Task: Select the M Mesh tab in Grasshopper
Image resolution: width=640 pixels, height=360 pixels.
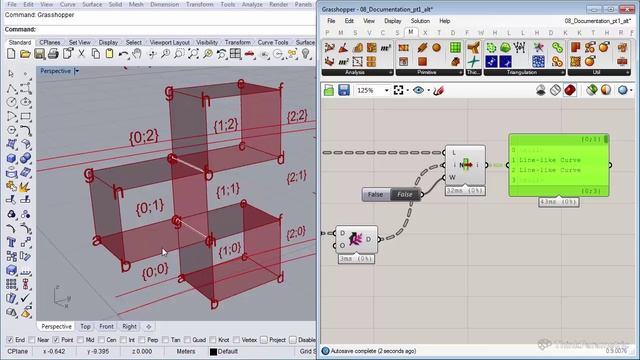Action: [411, 32]
